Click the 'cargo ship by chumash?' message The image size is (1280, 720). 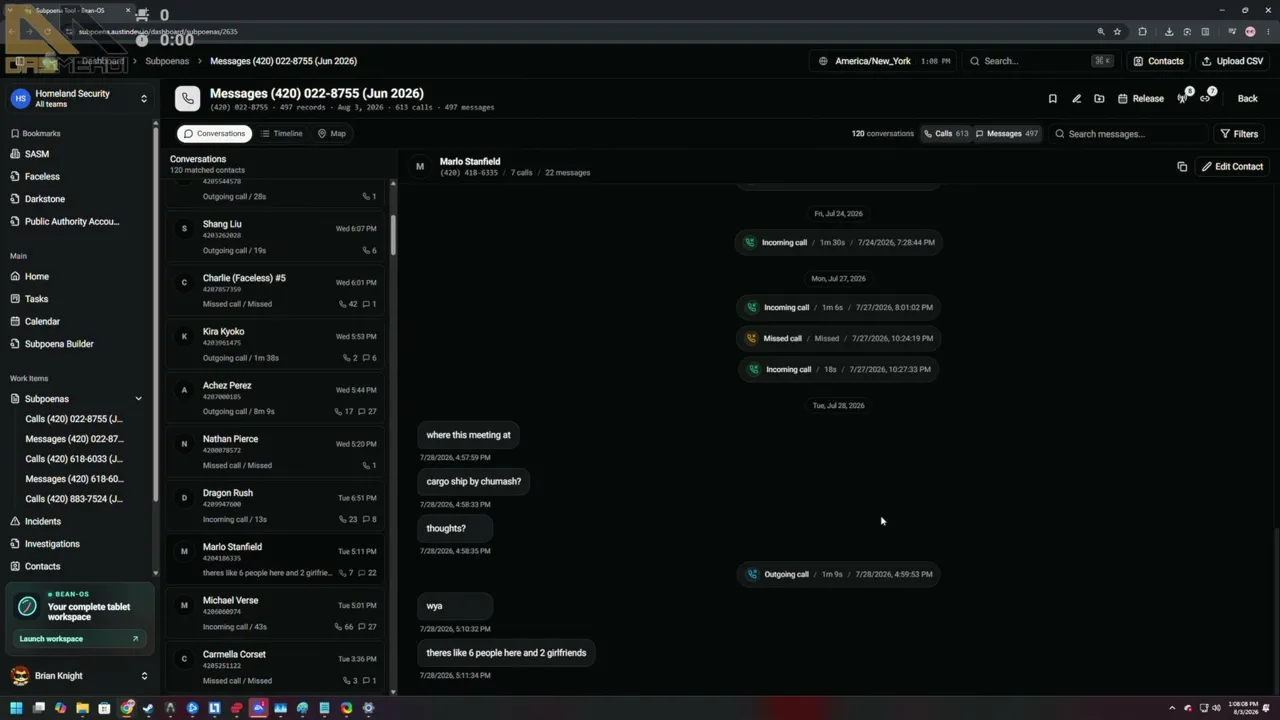point(474,481)
